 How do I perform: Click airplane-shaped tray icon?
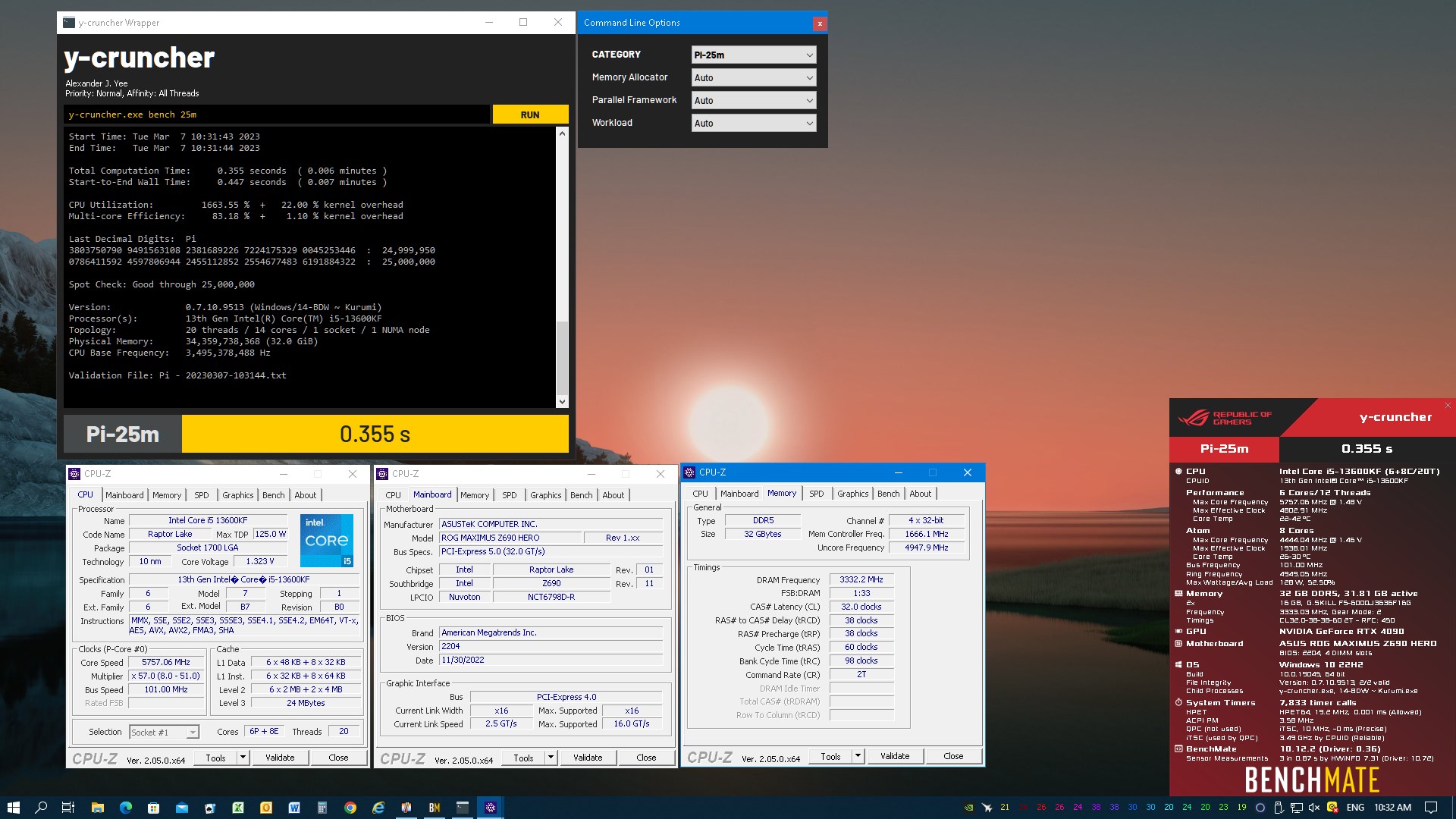pyautogui.click(x=987, y=808)
